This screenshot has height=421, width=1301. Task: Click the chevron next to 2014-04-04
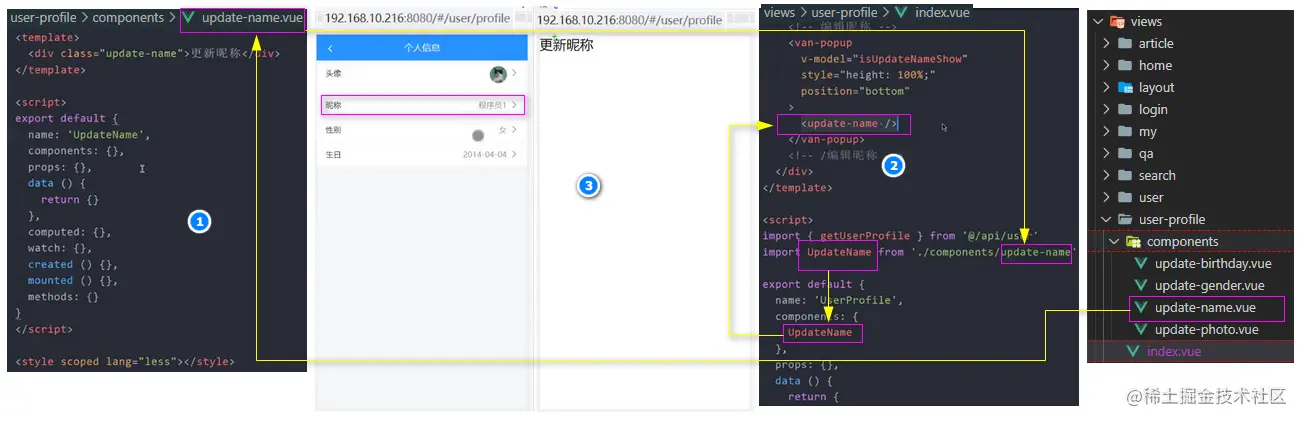[x=514, y=155]
